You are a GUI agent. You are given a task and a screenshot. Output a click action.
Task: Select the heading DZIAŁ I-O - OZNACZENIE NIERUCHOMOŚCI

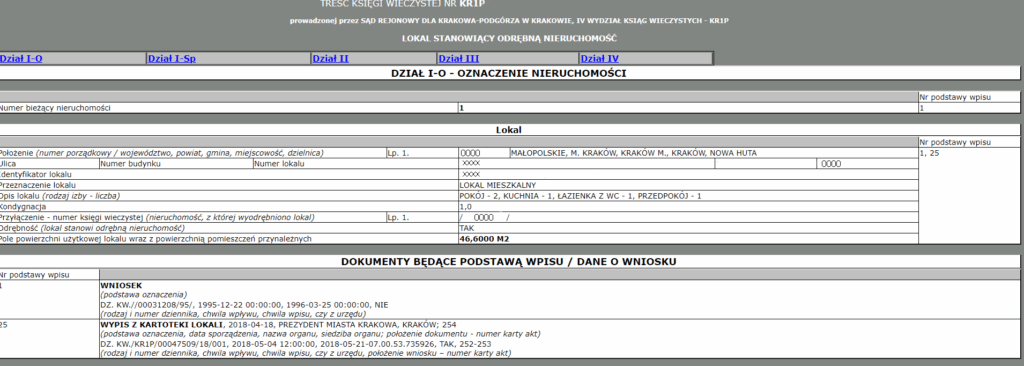tap(508, 73)
